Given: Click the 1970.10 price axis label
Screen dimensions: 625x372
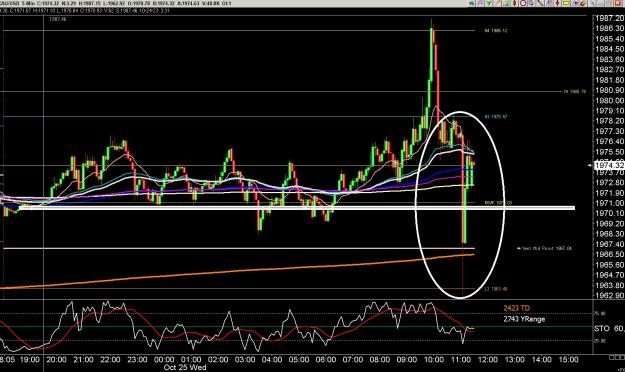Looking at the screenshot, I should pos(609,214).
